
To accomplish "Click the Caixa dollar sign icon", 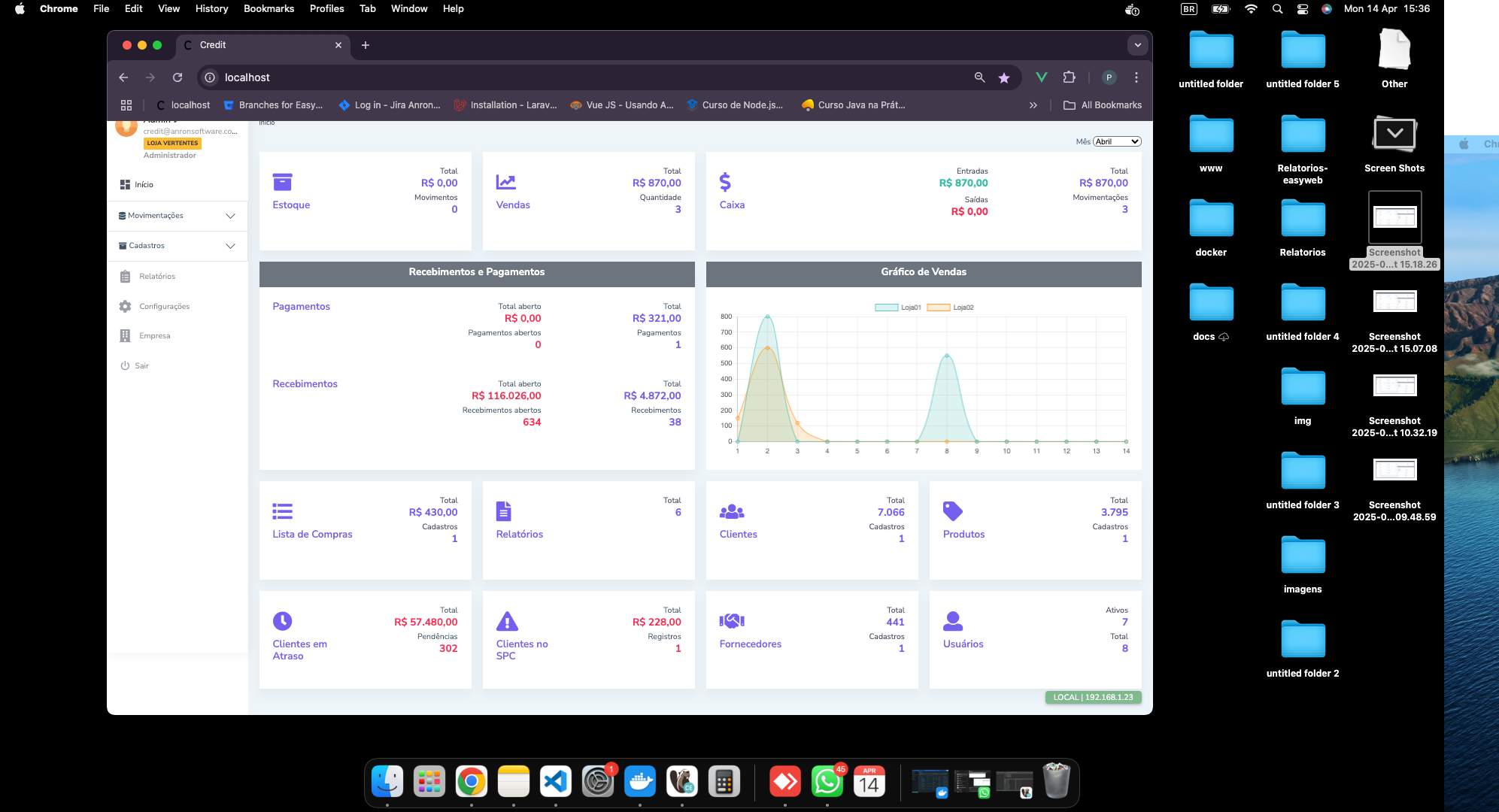I will coord(725,182).
